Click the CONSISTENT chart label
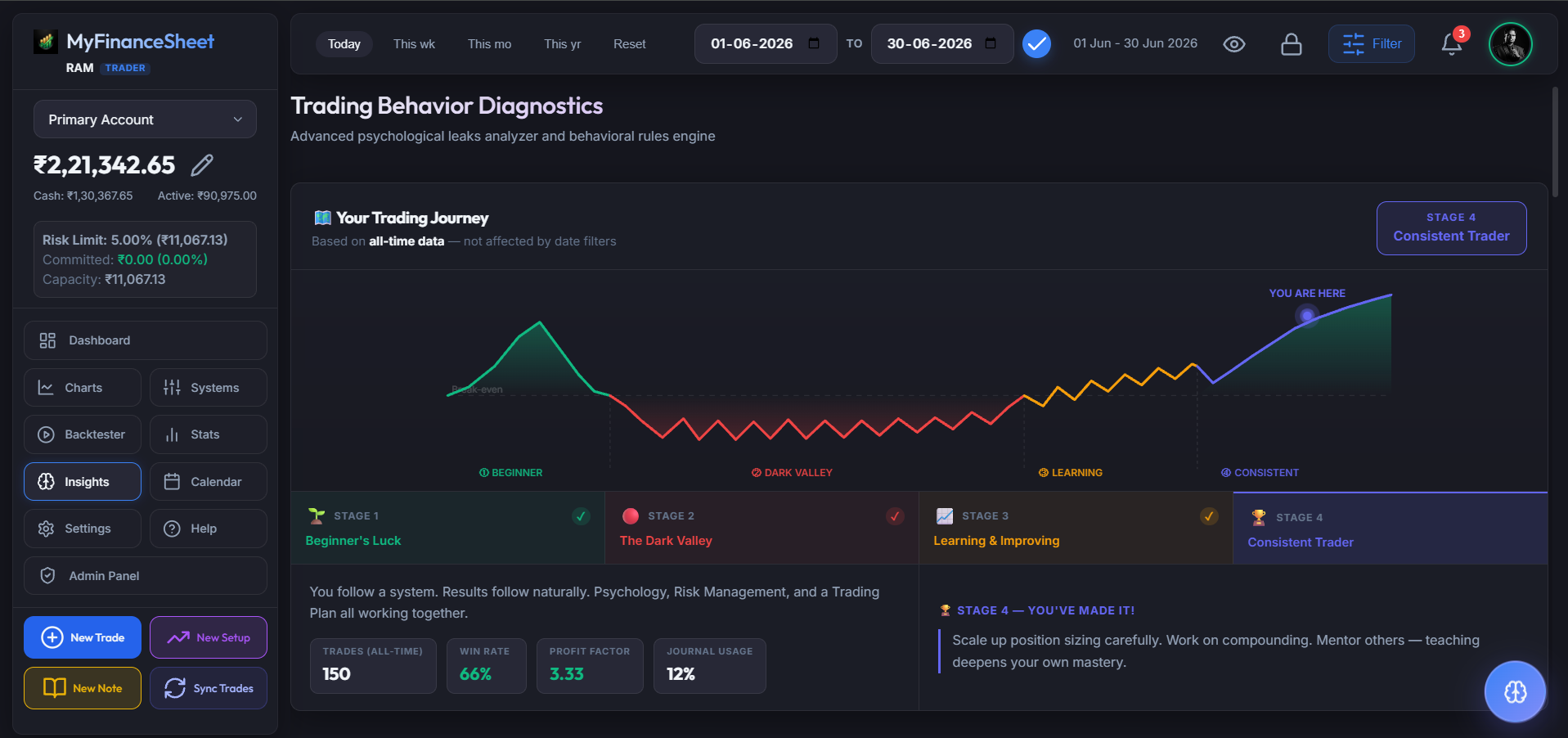 (x=1260, y=473)
